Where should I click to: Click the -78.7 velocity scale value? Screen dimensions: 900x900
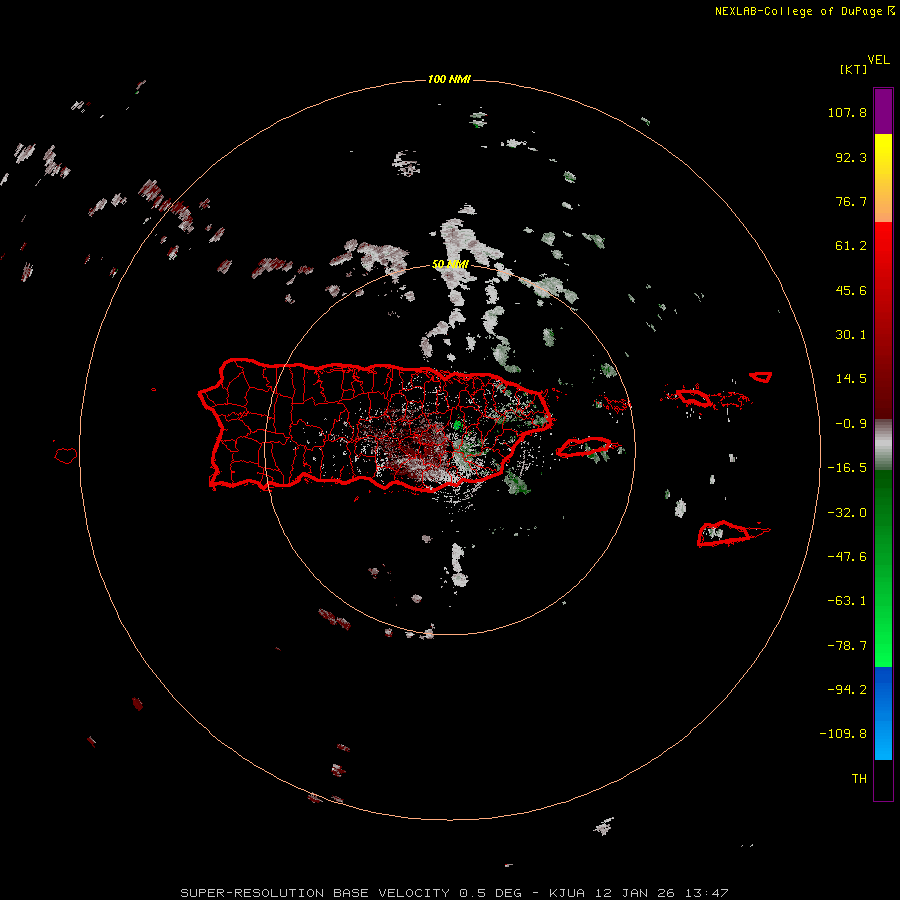pos(847,646)
